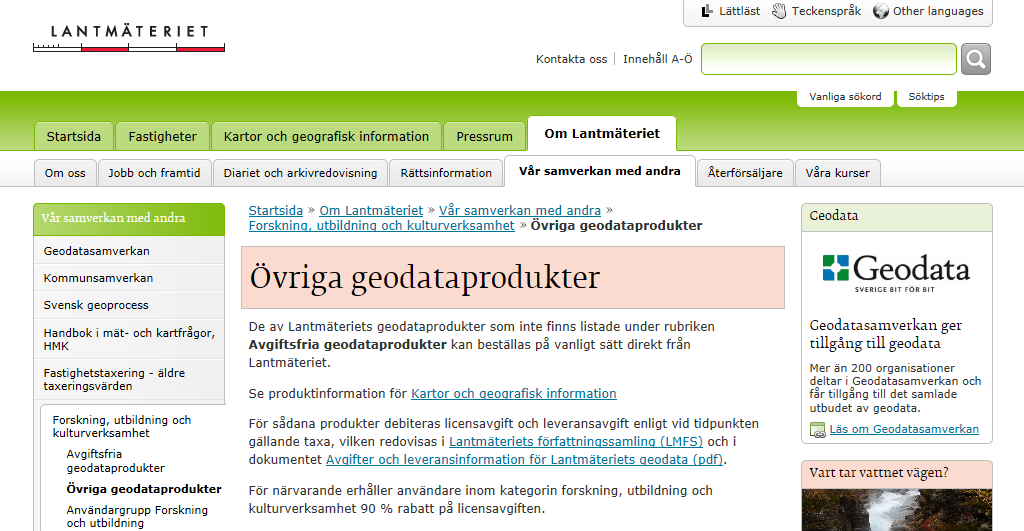
Task: Switch to the Fastigheter tab
Action: click(x=163, y=137)
